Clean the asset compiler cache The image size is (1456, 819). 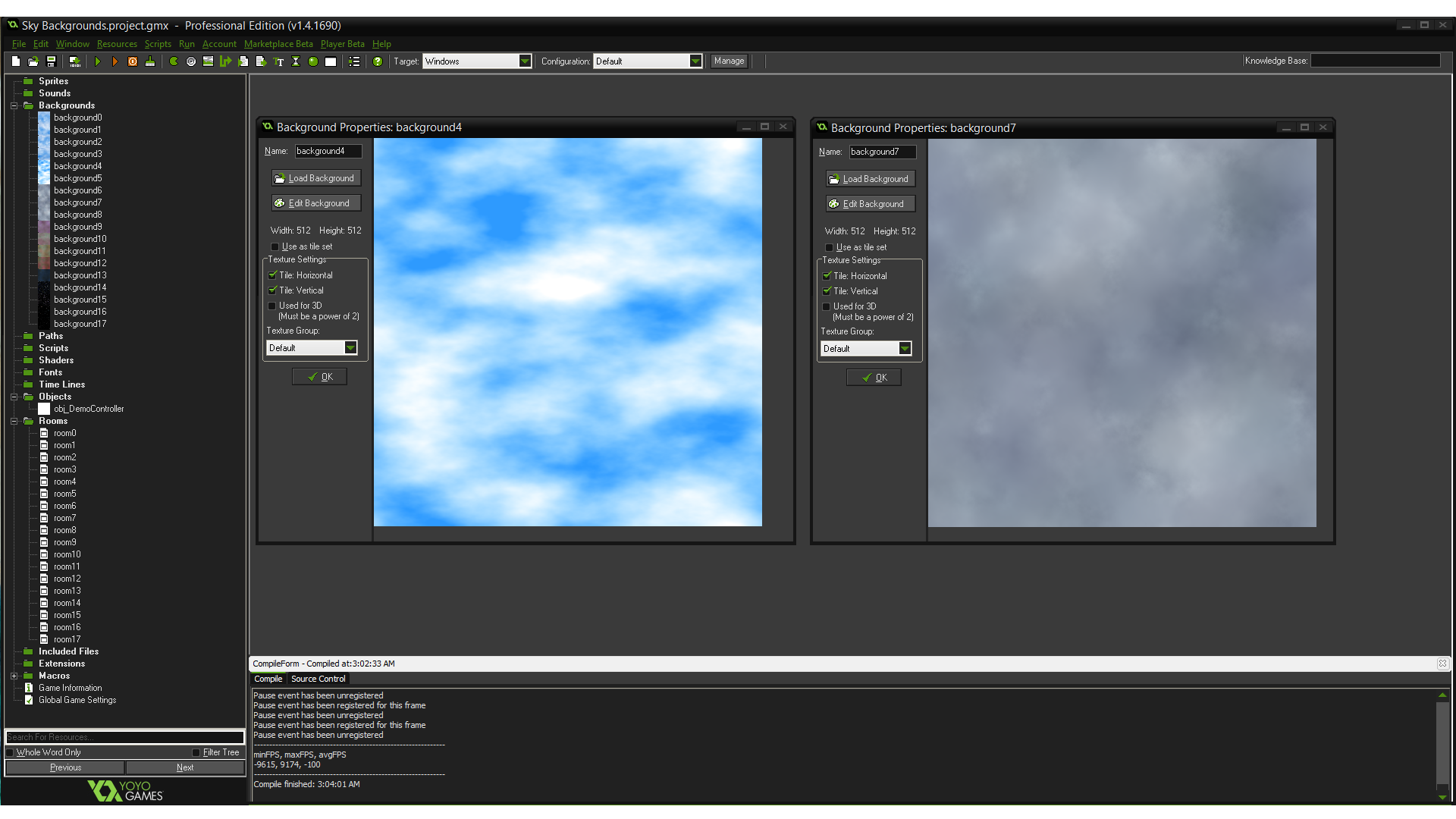pyautogui.click(x=150, y=61)
